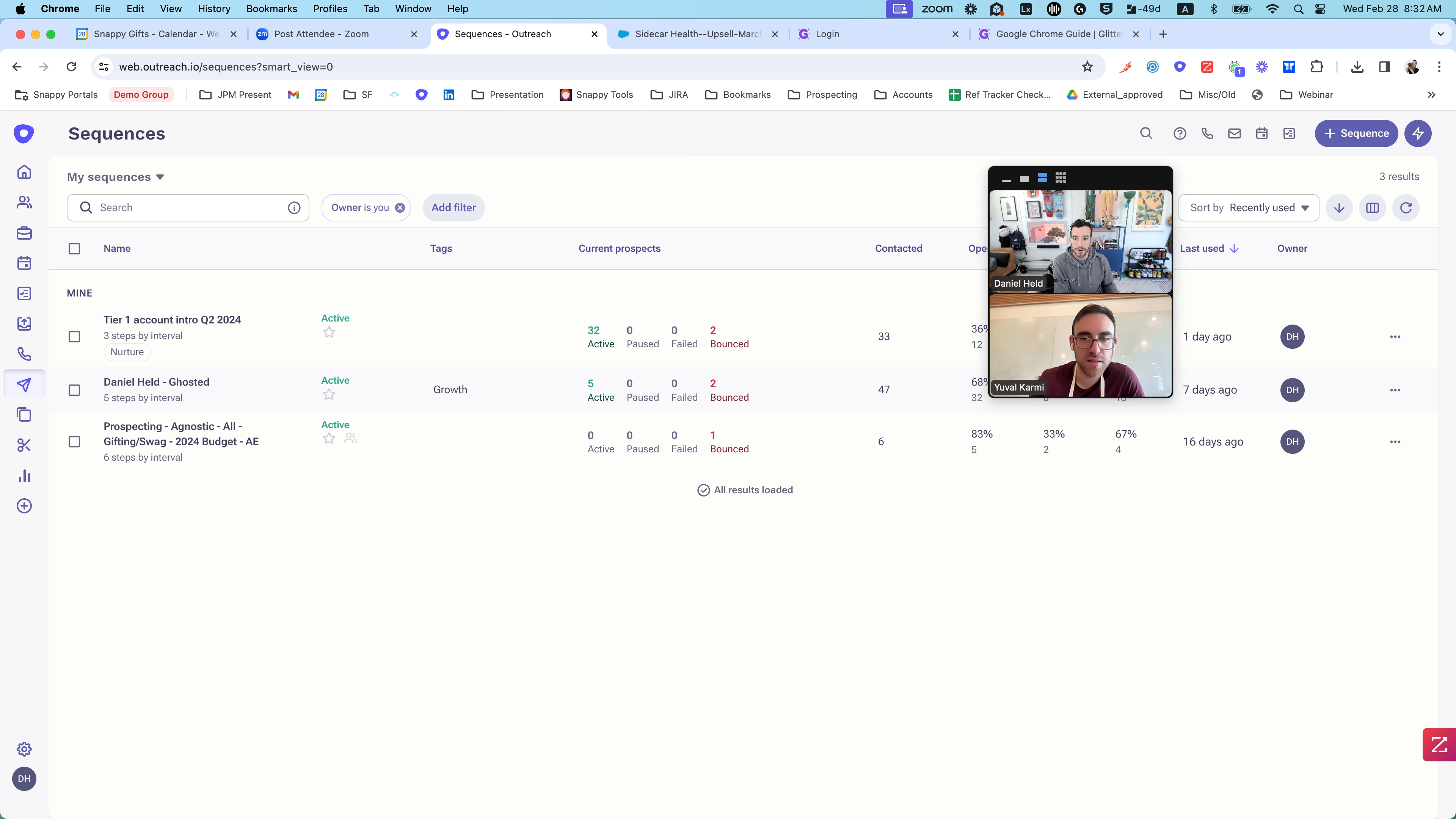Click the Outreach logo at top left
Image resolution: width=1456 pixels, height=819 pixels.
[x=24, y=134]
